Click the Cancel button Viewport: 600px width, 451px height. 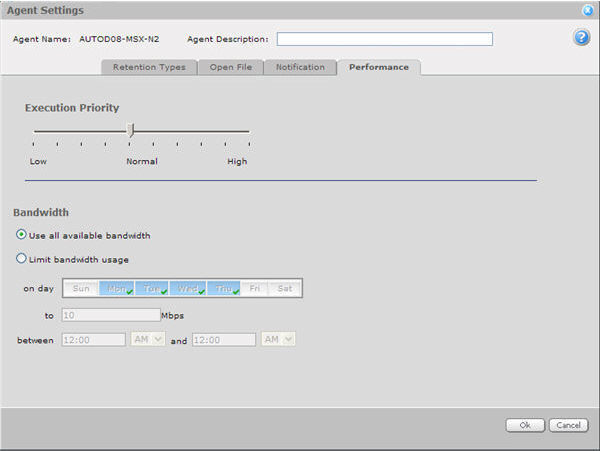pyautogui.click(x=568, y=425)
